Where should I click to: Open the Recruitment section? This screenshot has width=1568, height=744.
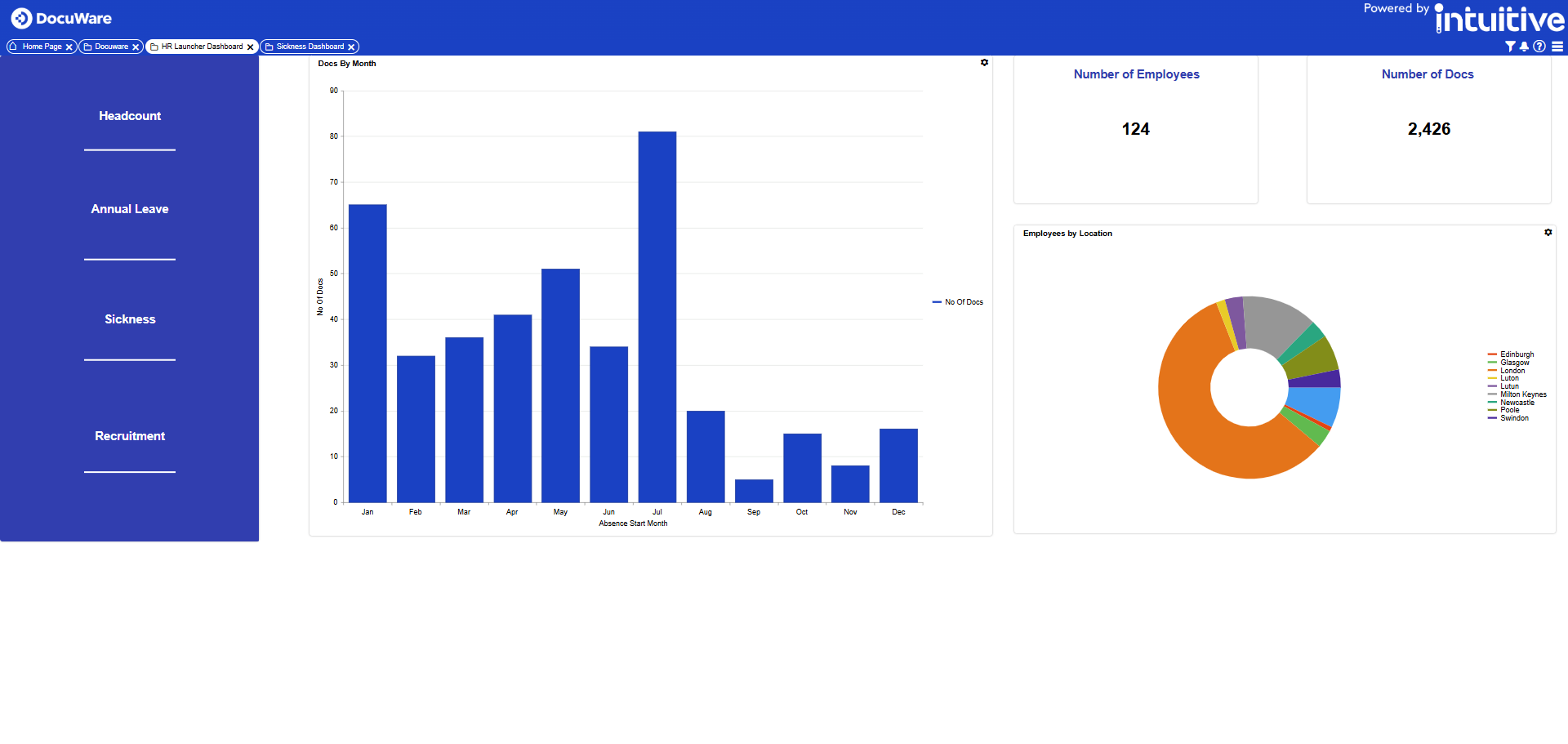pos(130,436)
